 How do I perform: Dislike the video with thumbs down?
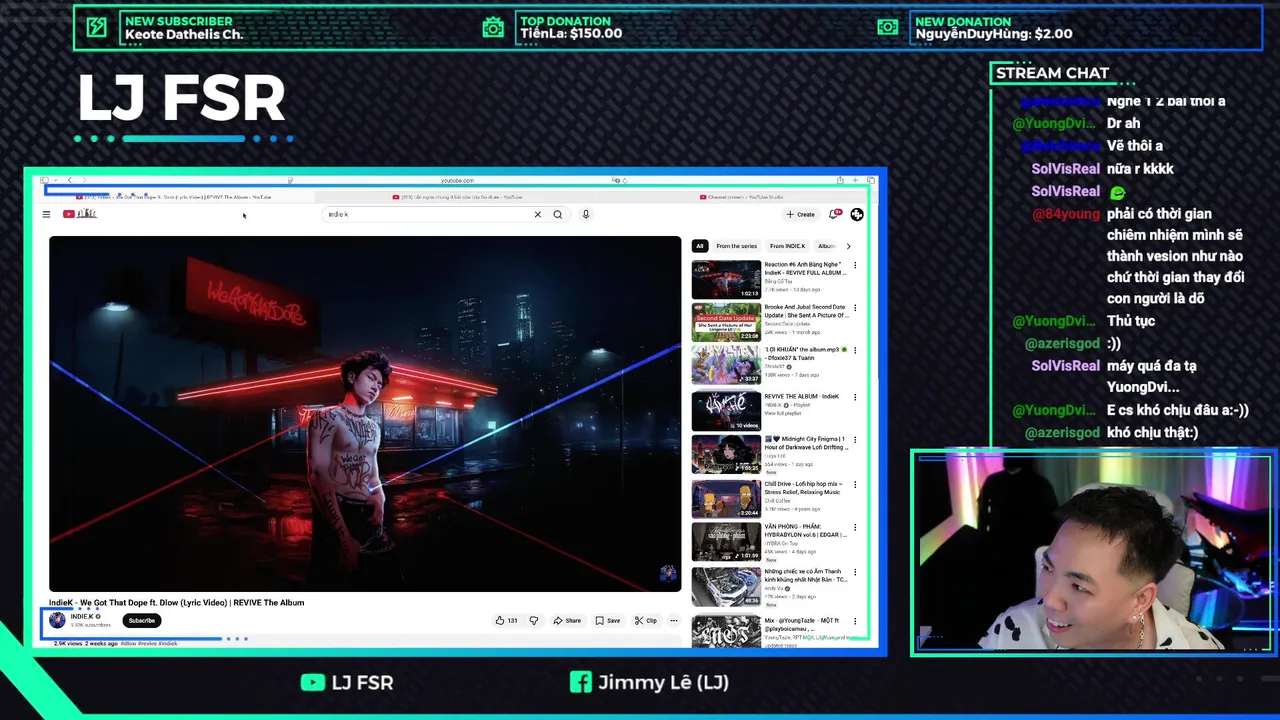click(533, 620)
